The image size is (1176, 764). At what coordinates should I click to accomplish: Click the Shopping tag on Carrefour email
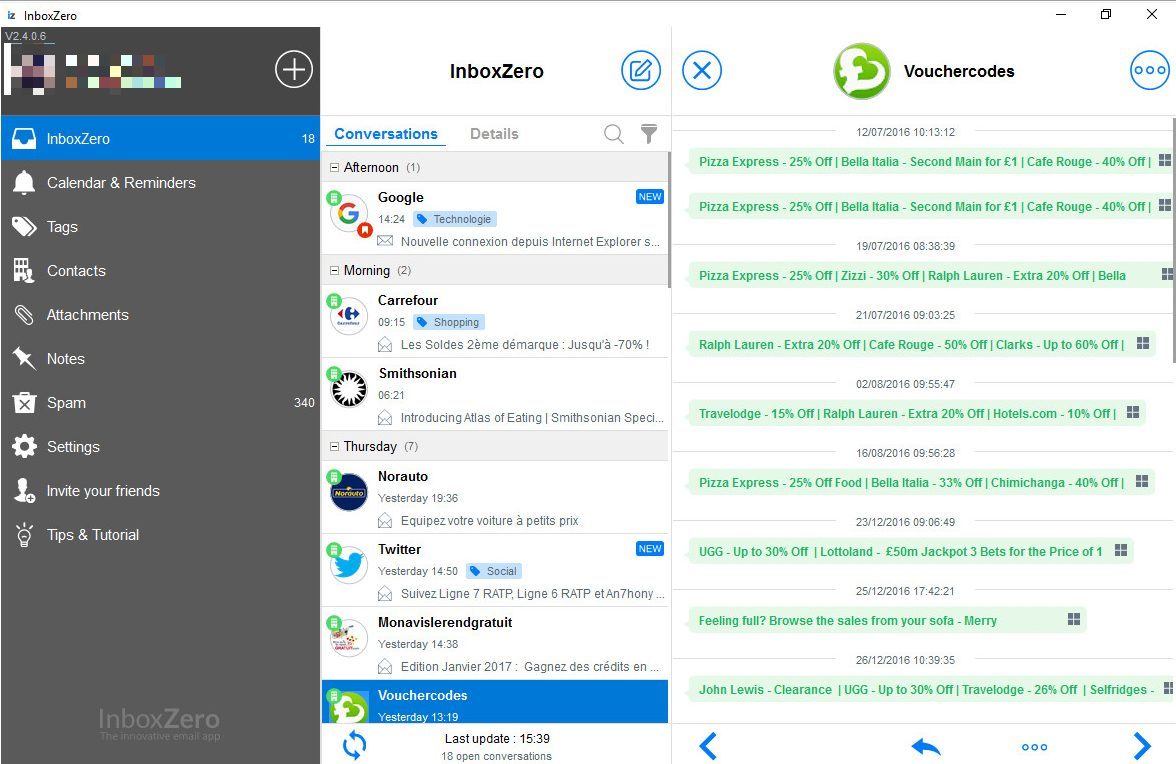click(448, 322)
